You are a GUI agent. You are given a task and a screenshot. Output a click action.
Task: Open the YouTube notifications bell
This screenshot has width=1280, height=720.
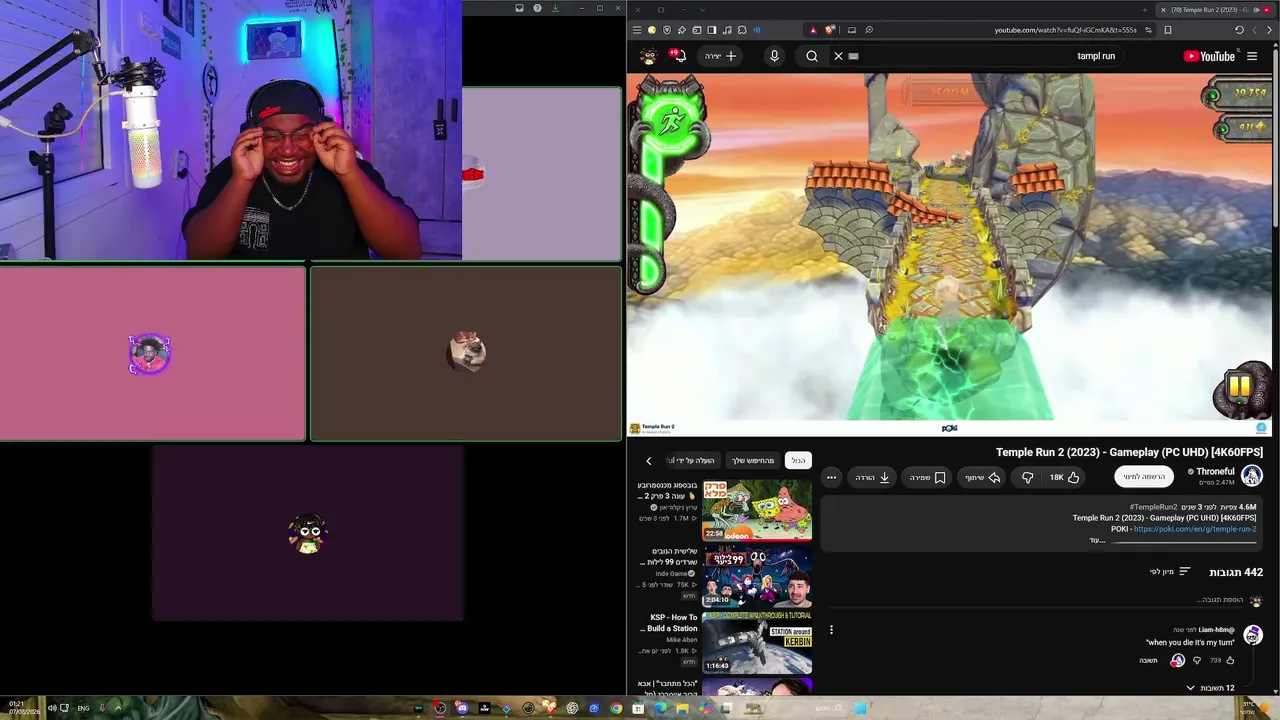[x=679, y=56]
